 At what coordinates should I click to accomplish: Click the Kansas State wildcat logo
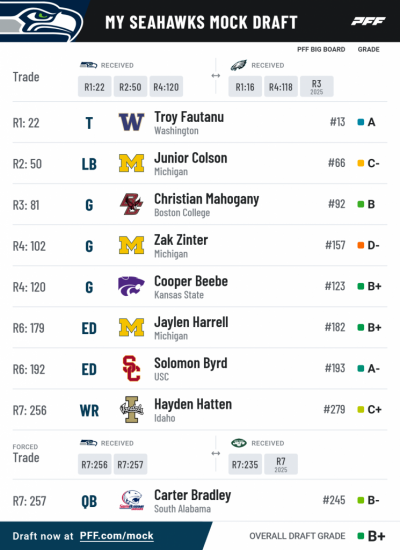[x=131, y=286]
